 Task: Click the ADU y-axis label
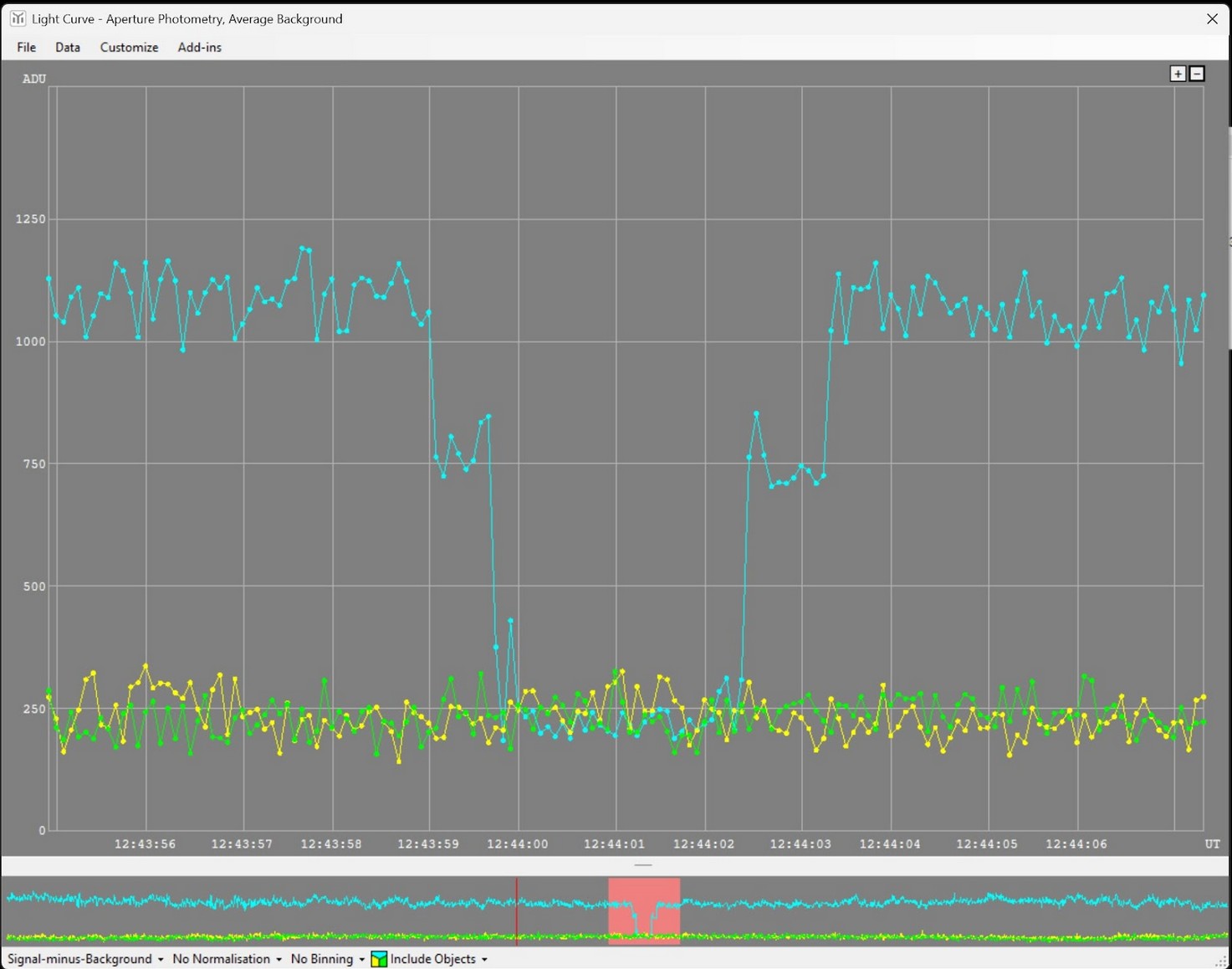(34, 79)
